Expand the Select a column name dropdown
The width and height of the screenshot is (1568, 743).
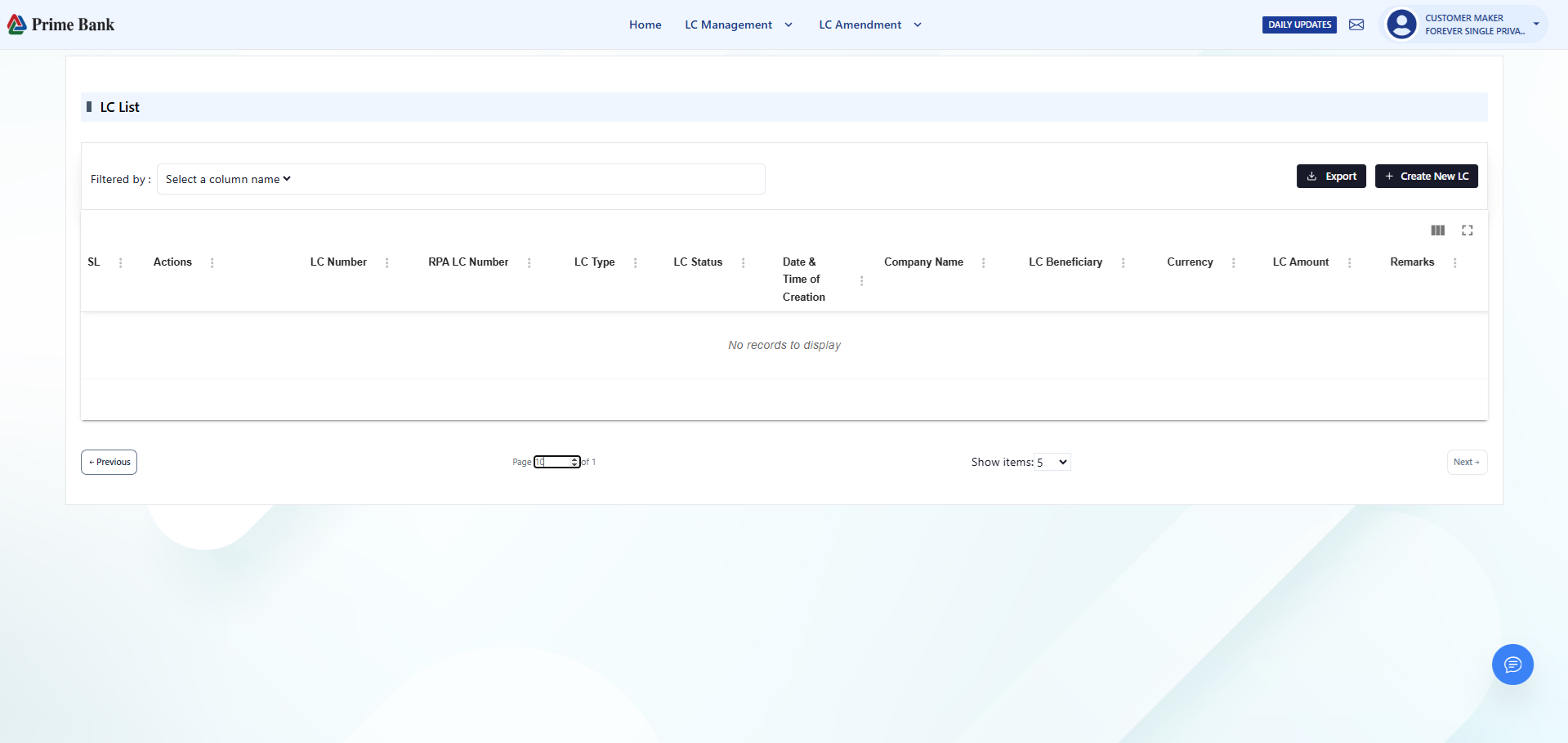(x=228, y=179)
